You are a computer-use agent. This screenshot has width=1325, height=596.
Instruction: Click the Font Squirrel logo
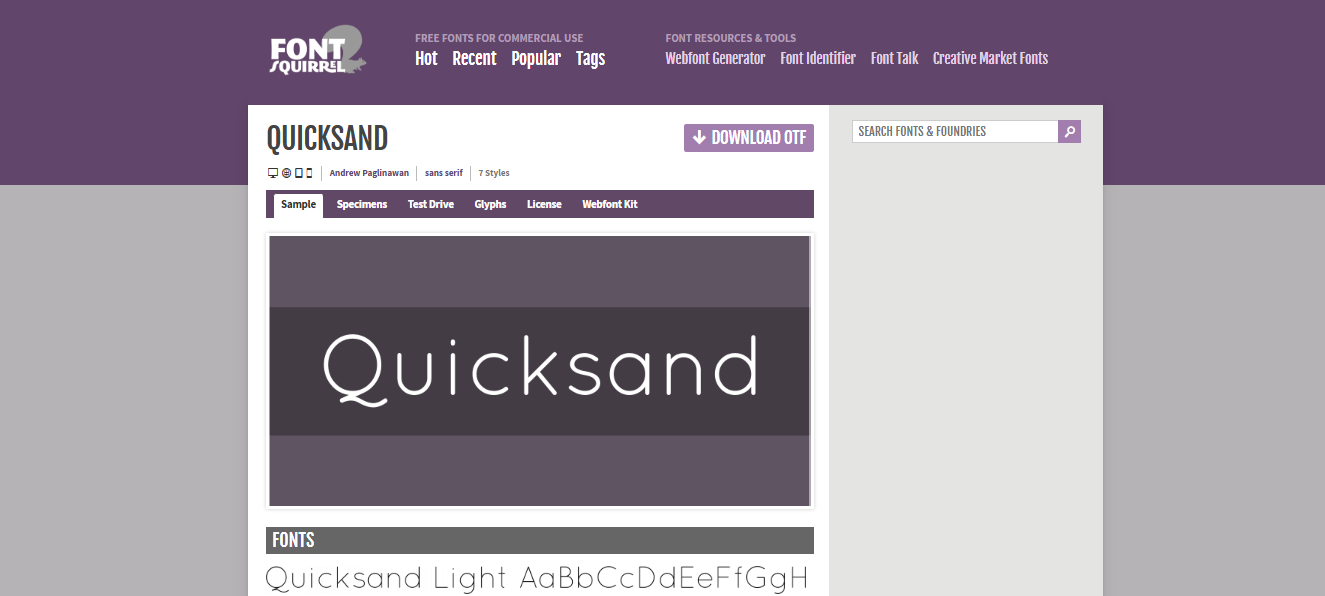point(317,51)
